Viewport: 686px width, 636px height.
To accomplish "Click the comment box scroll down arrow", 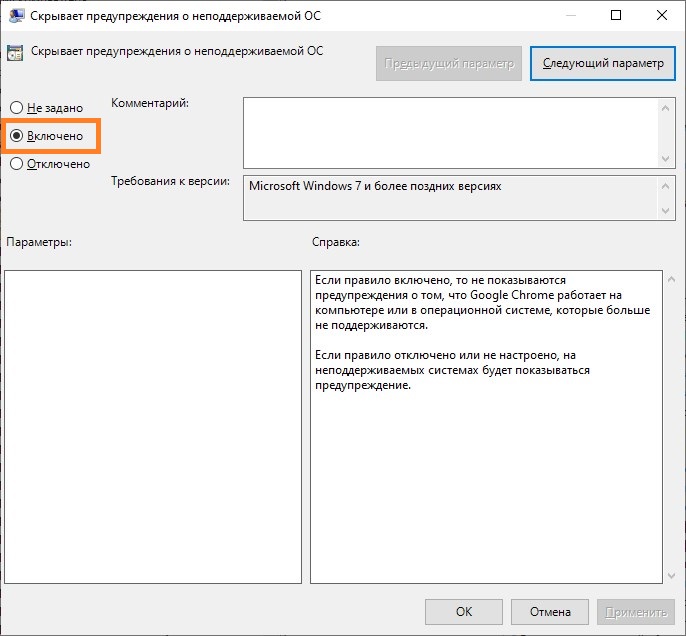I will click(665, 158).
